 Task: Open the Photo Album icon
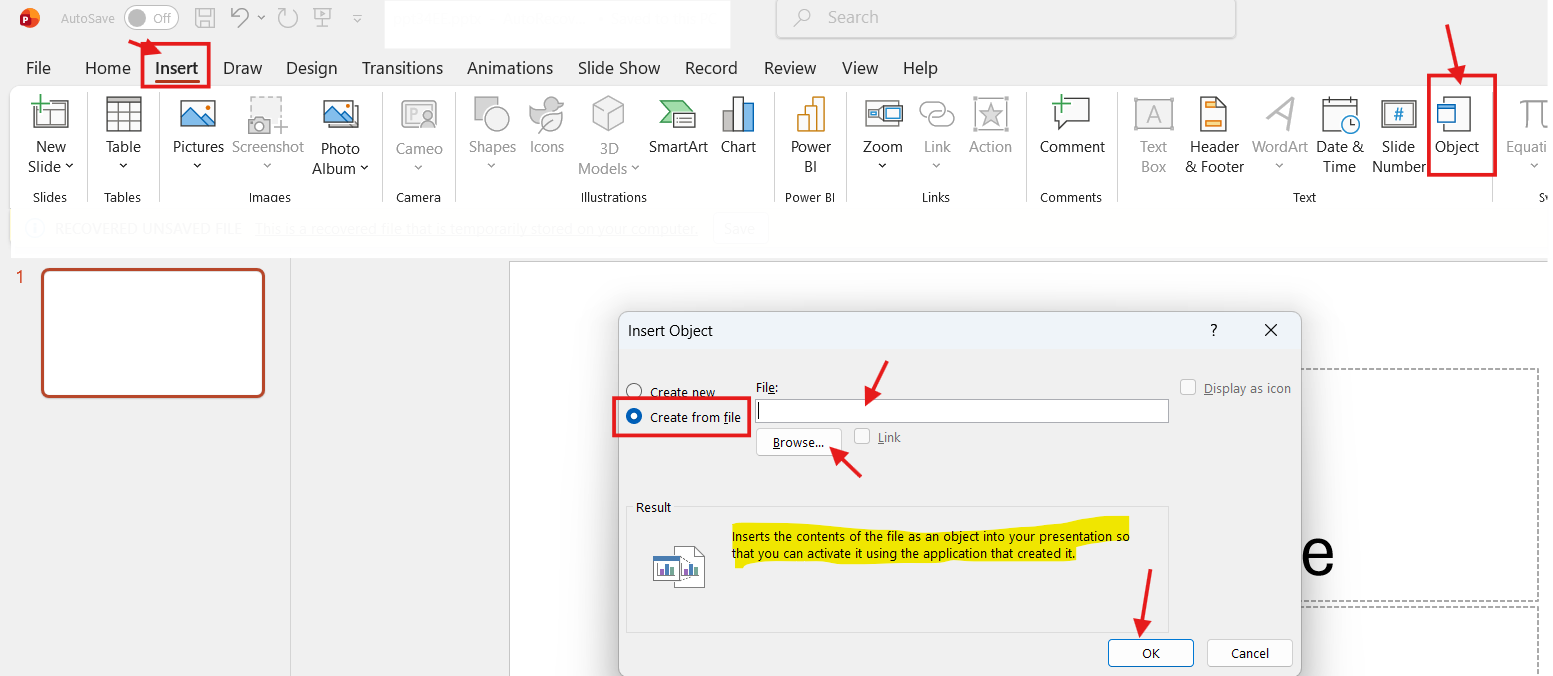coord(340,114)
